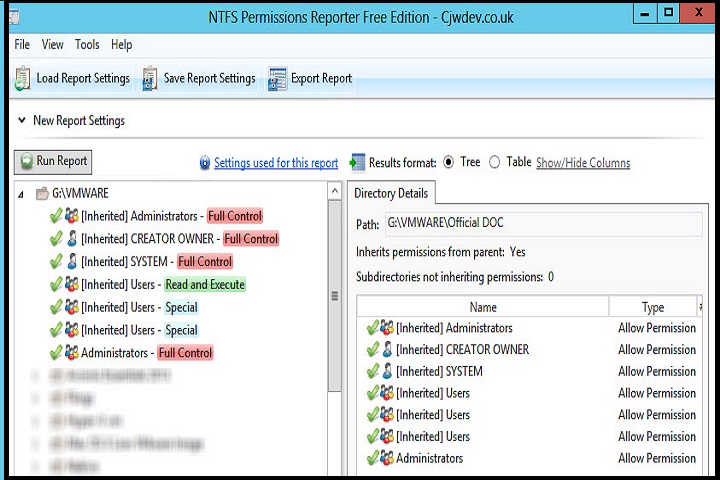
Task: Click the Load Report Settings icon
Action: click(23, 79)
